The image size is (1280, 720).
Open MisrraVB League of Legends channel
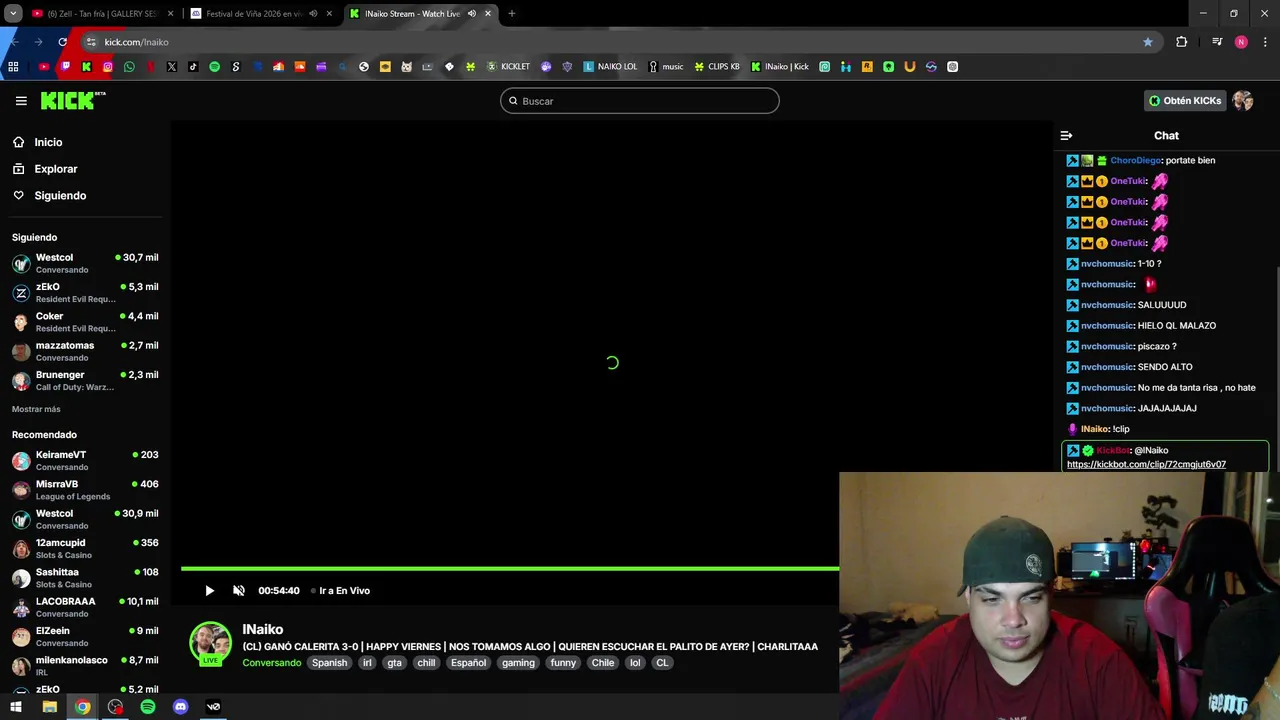[85, 490]
